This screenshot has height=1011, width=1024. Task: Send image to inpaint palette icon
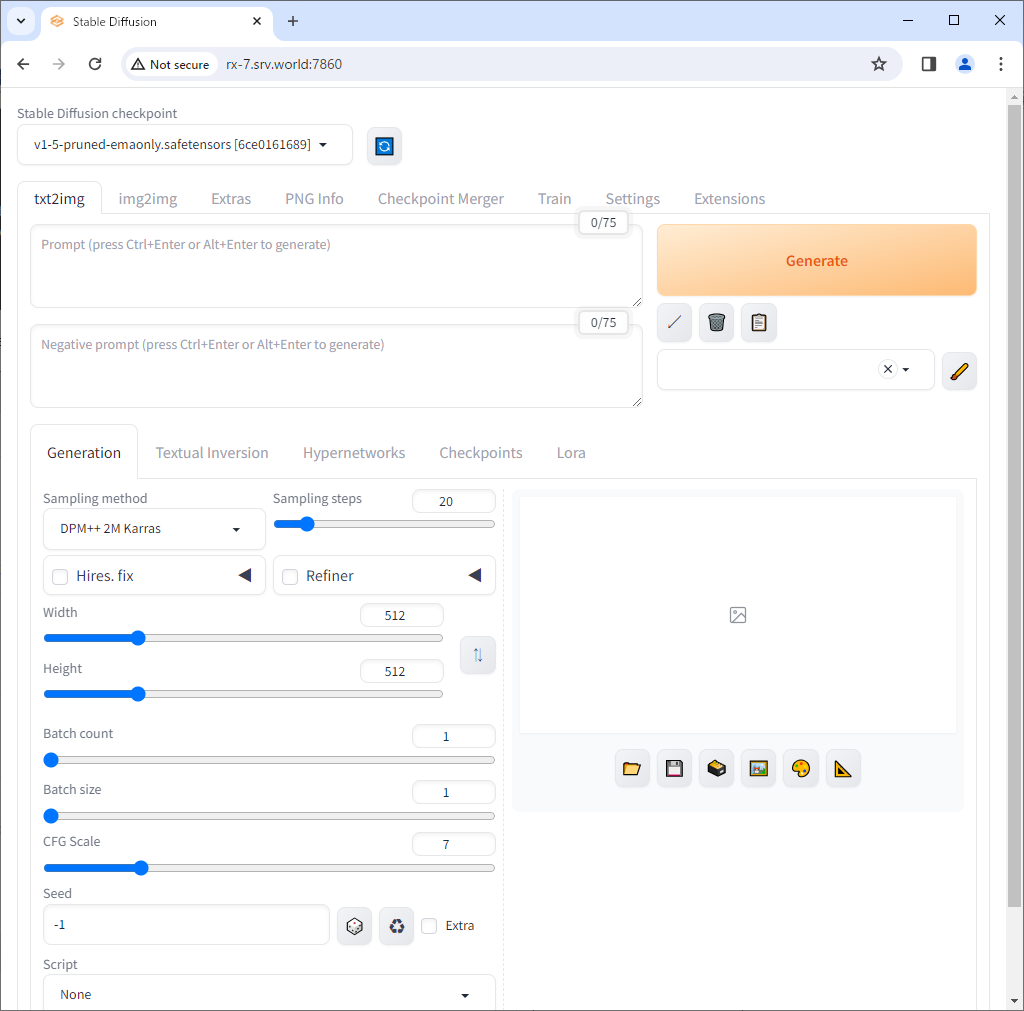(x=801, y=768)
